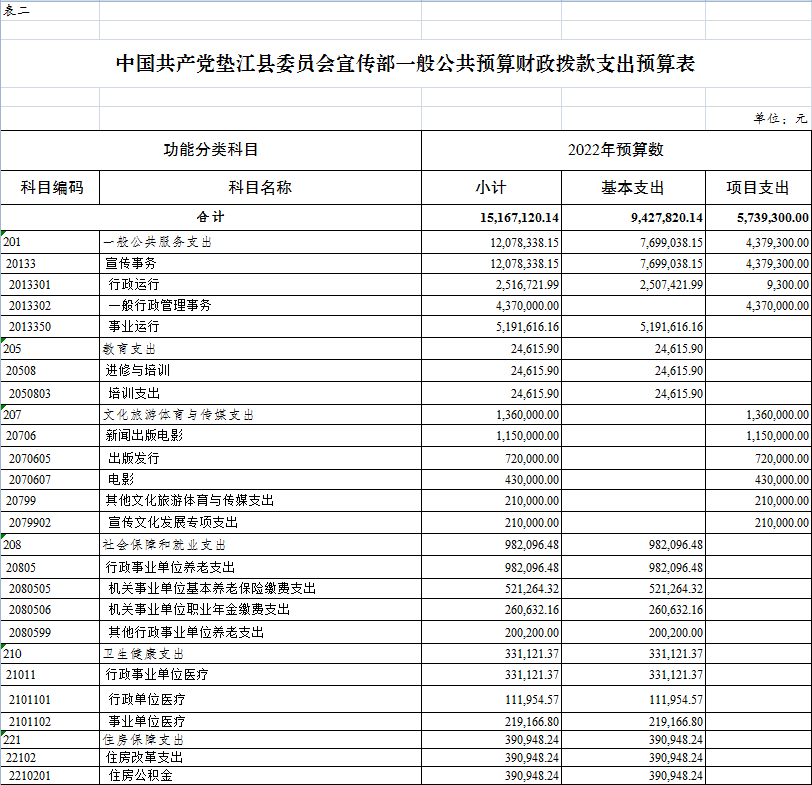Click code cell 2050803

(x=50, y=394)
